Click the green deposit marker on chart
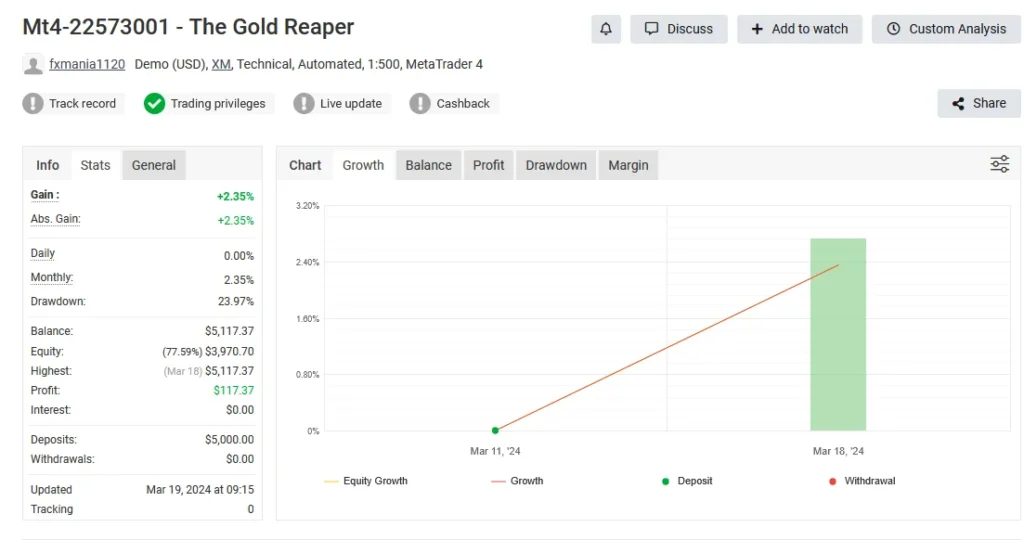Screen dimensions: 1024x540 coord(495,430)
